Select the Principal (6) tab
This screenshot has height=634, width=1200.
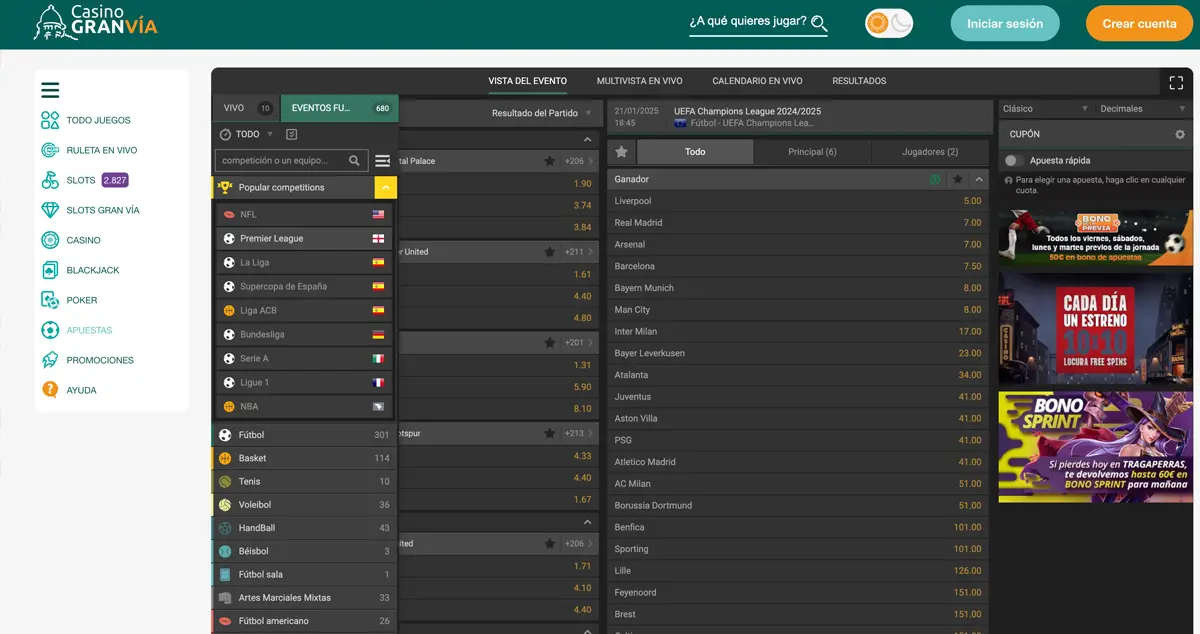point(812,152)
